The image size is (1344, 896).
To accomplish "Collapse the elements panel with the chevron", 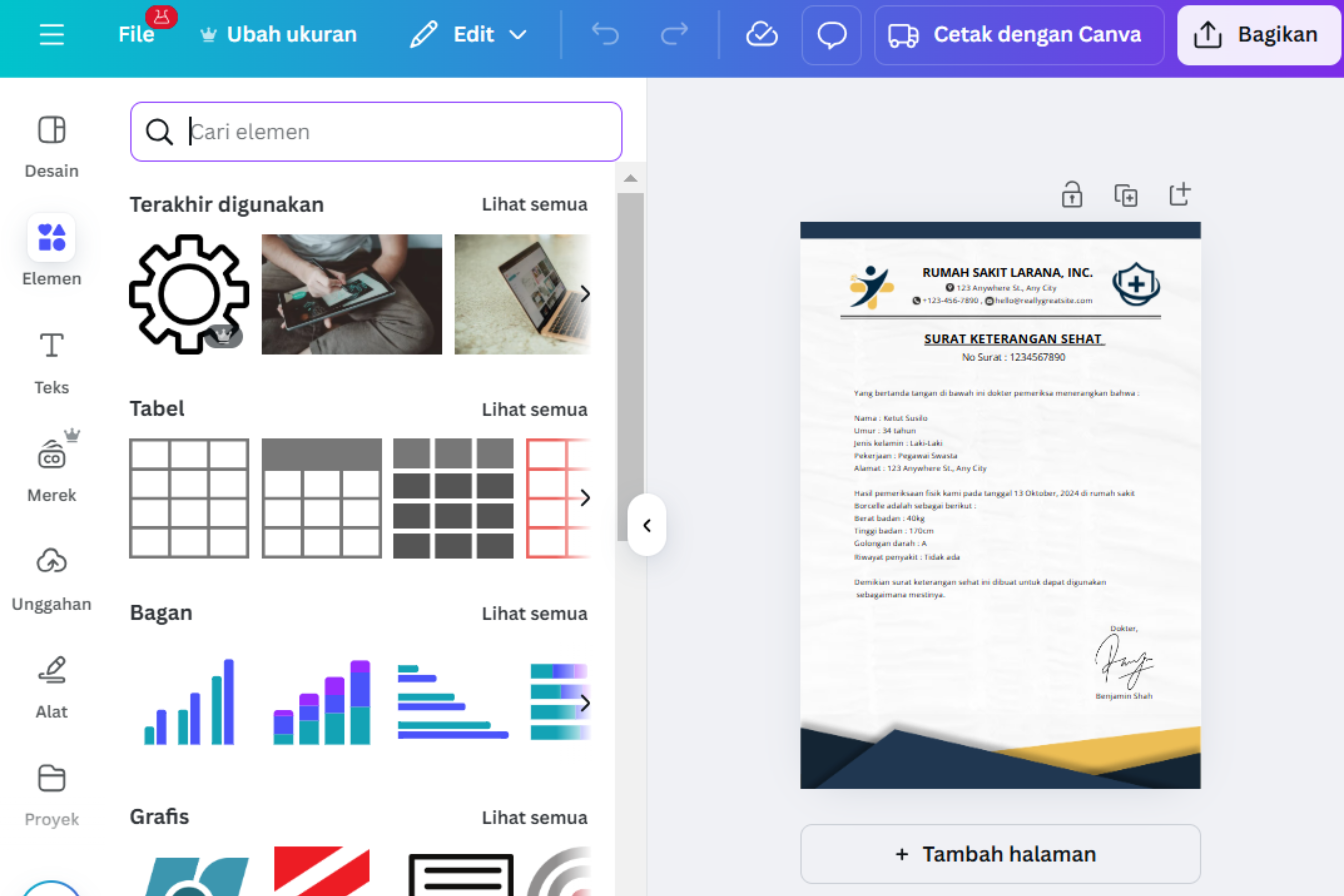I will 646,526.
